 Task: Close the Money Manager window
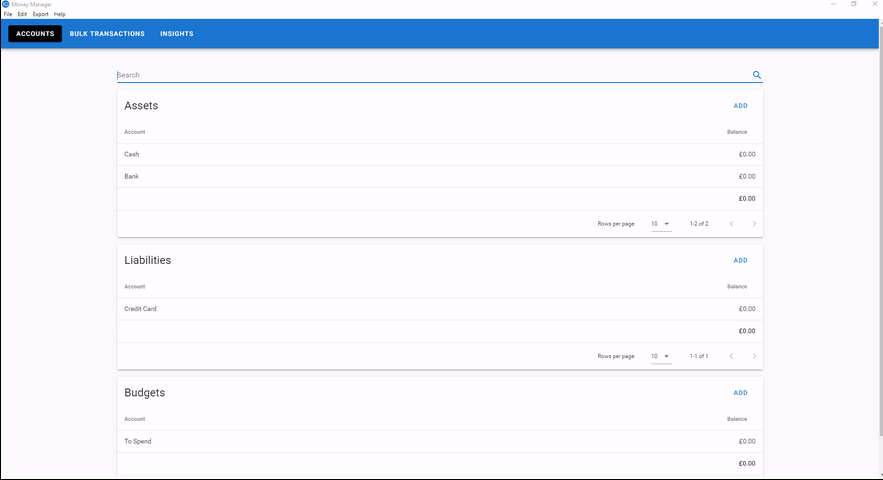875,4
